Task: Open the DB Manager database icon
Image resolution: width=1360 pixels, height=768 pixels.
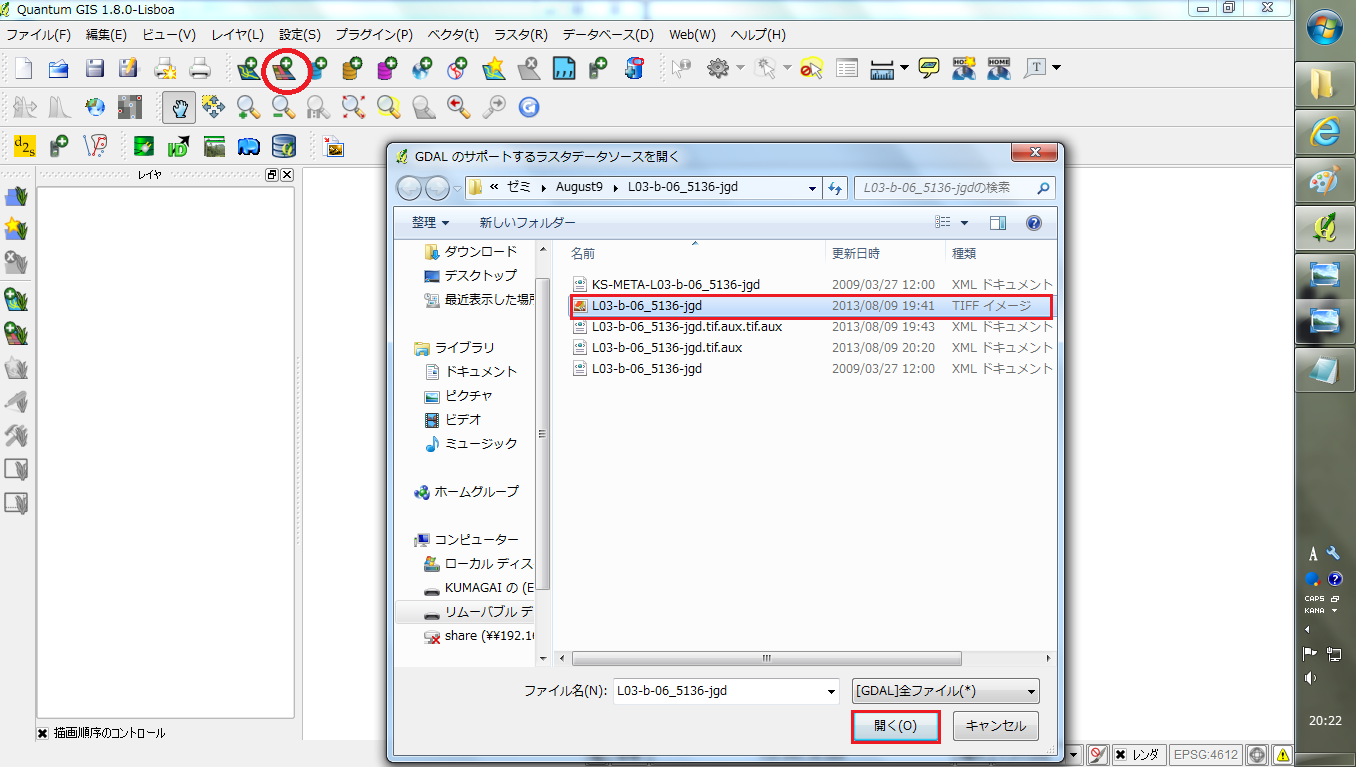Action: click(284, 146)
